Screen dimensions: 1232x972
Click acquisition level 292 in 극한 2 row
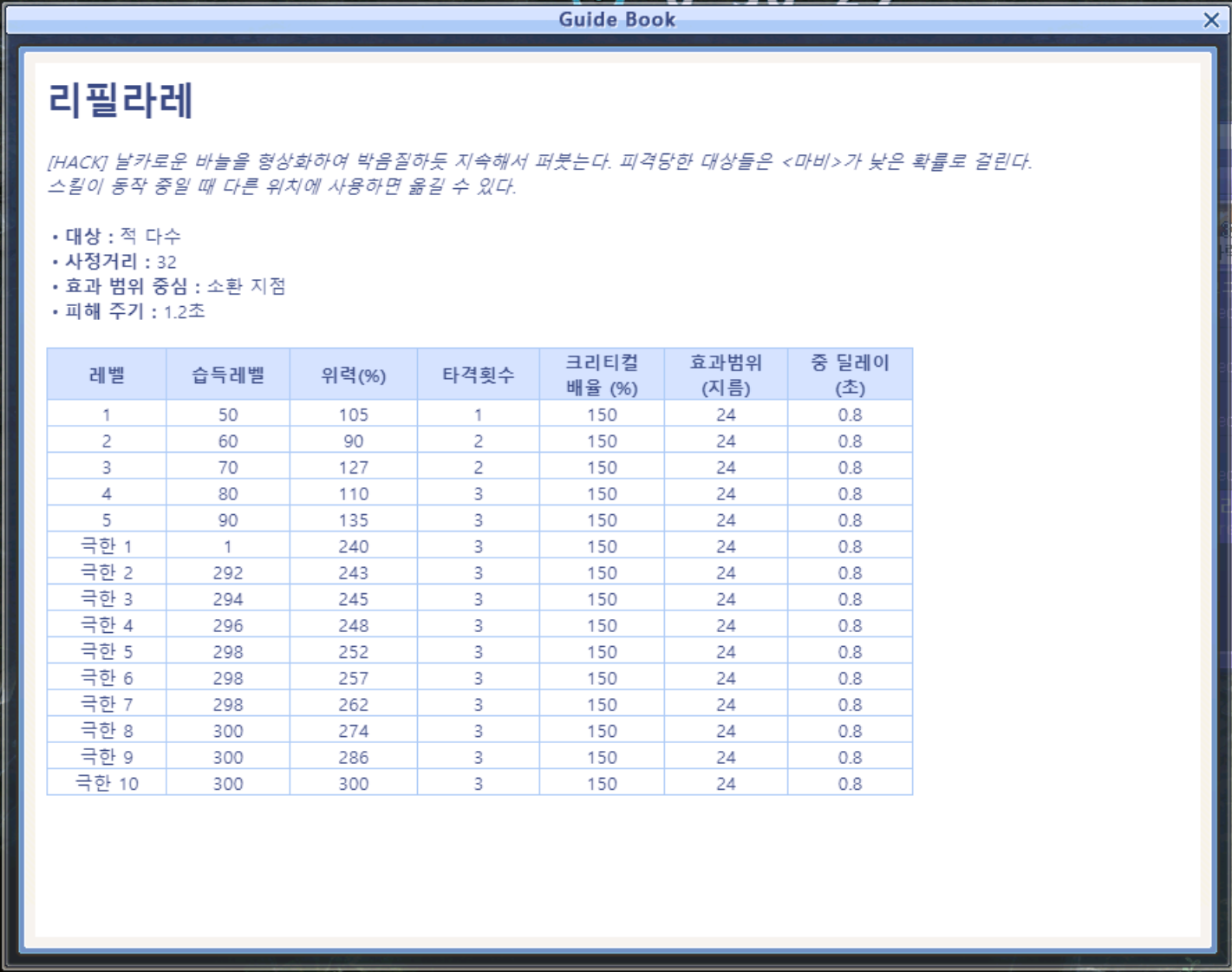click(228, 573)
